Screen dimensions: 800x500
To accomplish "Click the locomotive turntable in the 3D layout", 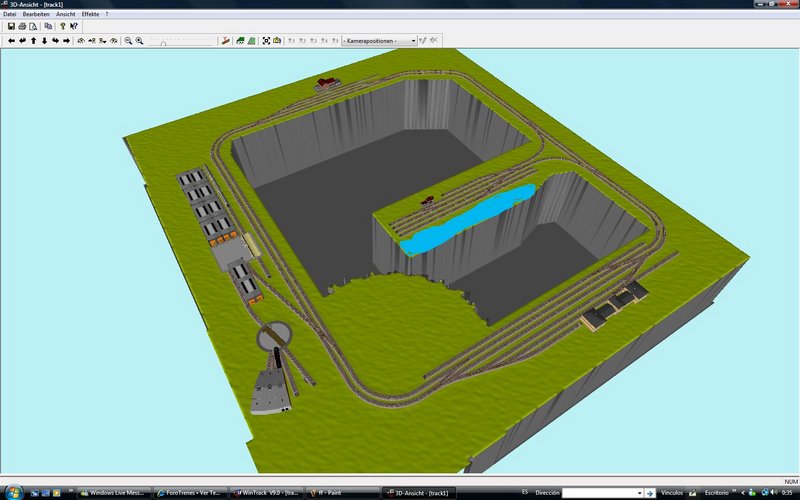I will (x=274, y=336).
